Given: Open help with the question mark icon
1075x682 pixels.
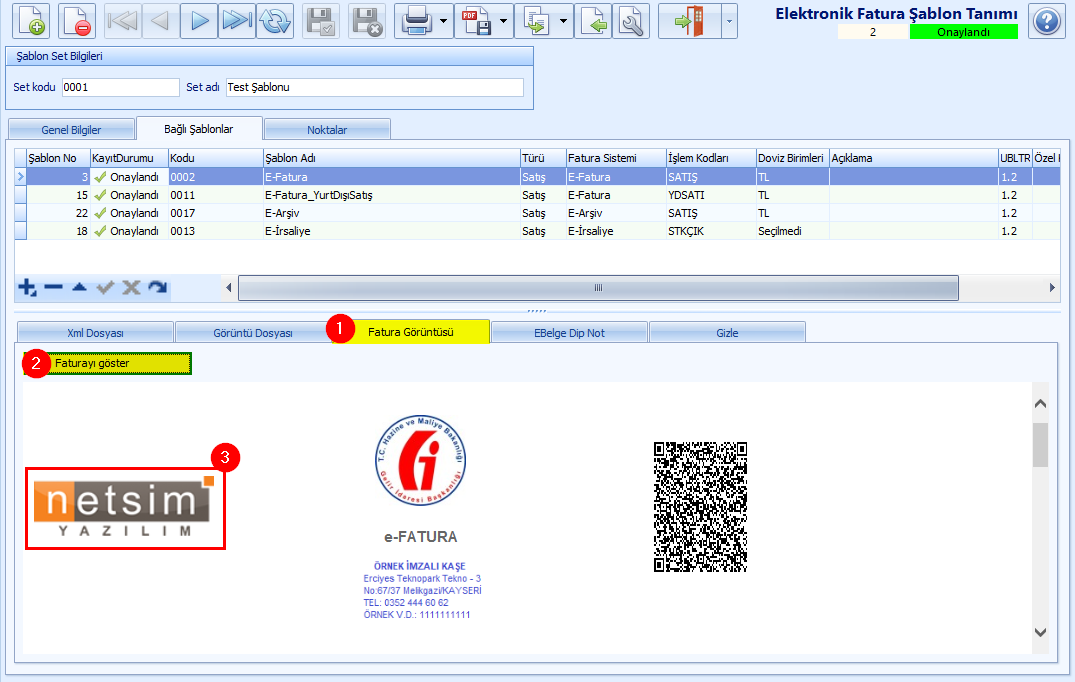Looking at the screenshot, I should pos(1045,21).
